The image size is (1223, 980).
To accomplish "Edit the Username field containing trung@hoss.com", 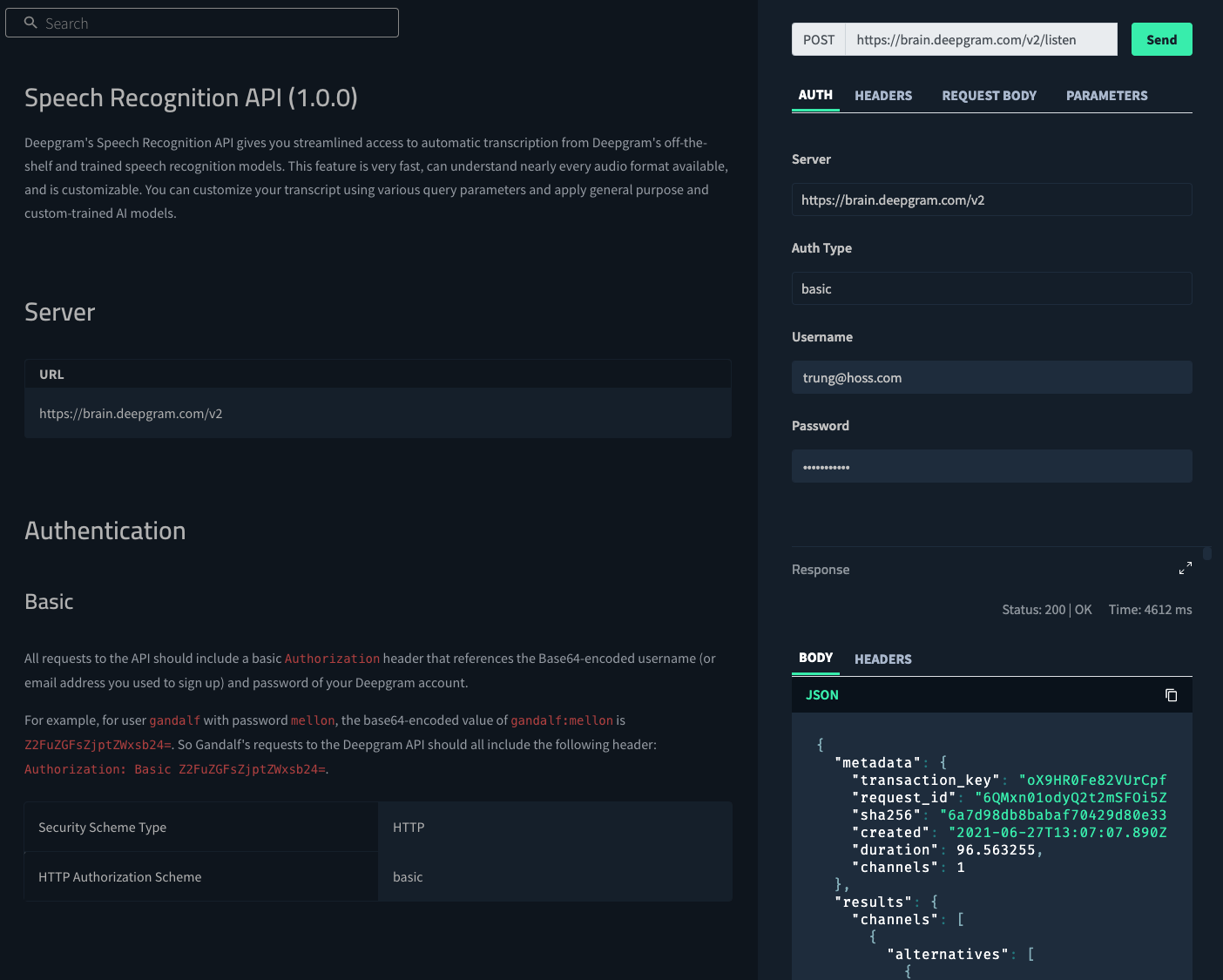I will point(991,377).
